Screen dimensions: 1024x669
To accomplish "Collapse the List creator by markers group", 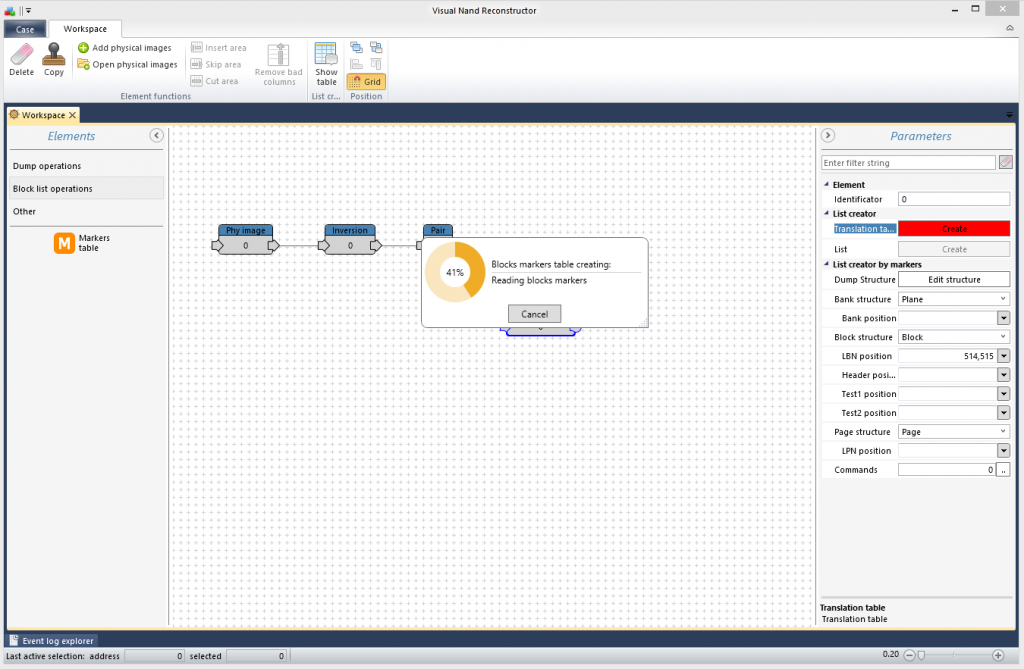I will click(x=826, y=264).
